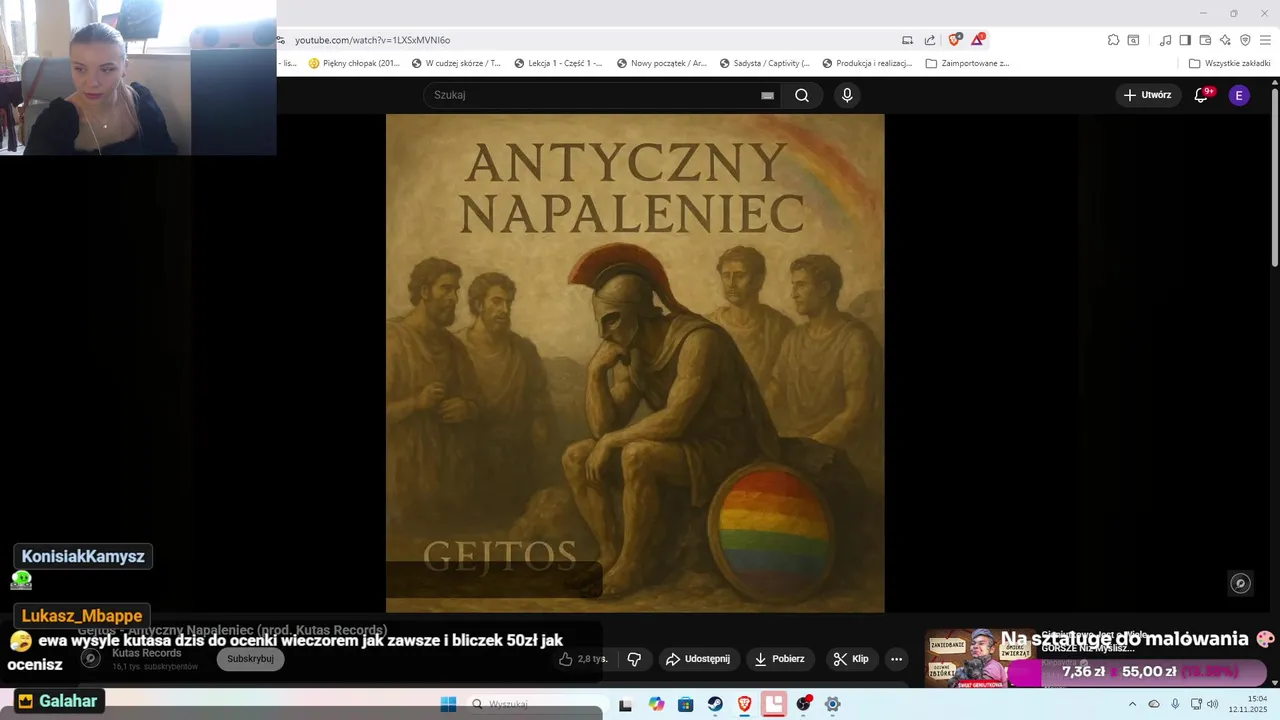The width and height of the screenshot is (1280, 720).
Task: Start voice search with microphone icon
Action: (x=847, y=95)
